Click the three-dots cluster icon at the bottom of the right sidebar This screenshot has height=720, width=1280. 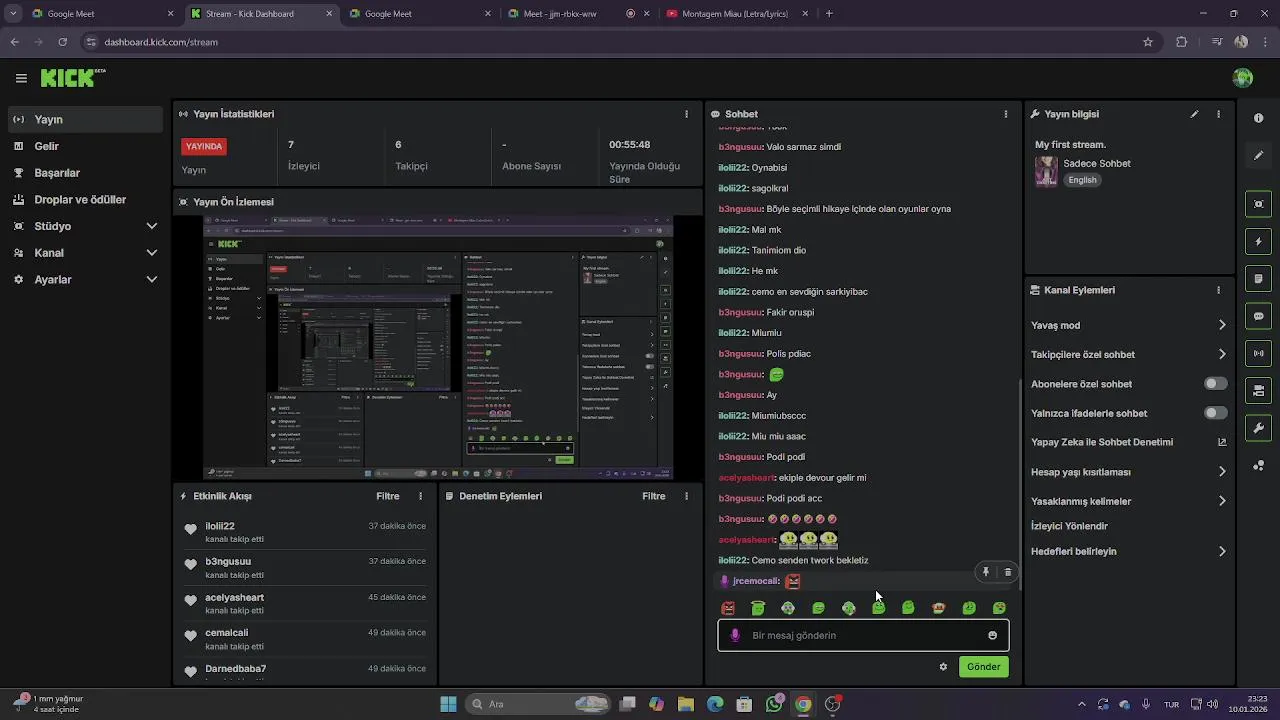click(x=1258, y=466)
